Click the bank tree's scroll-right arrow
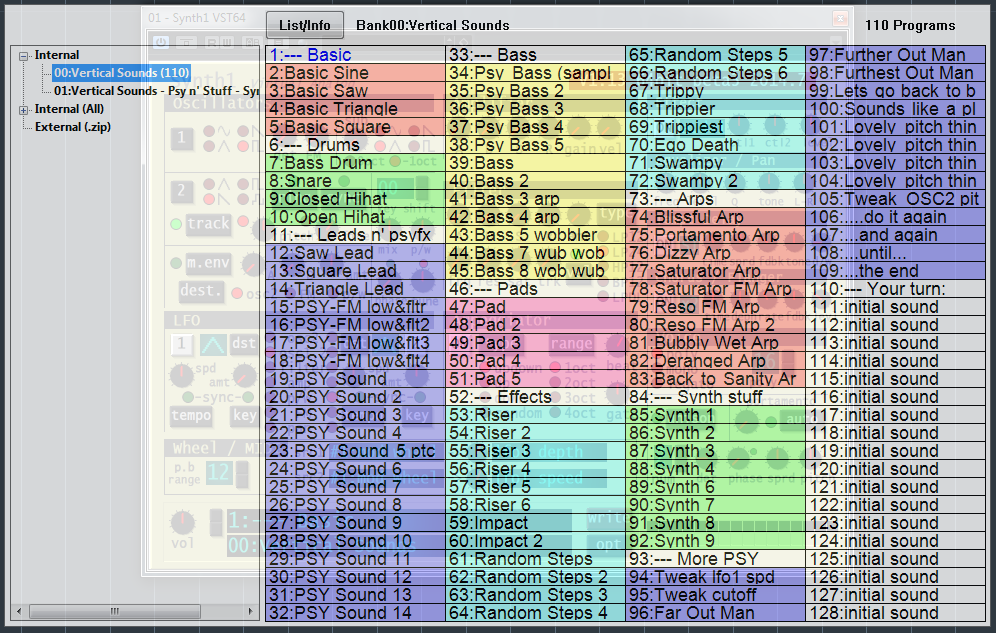Image resolution: width=996 pixels, height=633 pixels. [x=251, y=611]
